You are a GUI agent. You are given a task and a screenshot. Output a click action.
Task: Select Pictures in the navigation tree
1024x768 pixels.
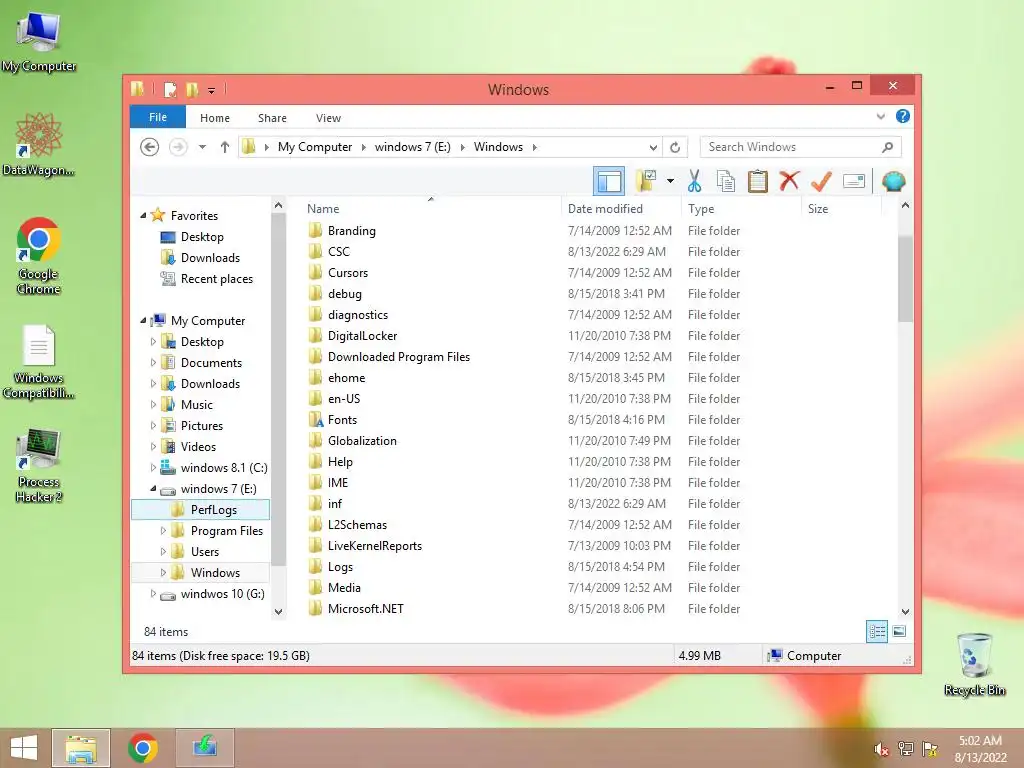coord(201,426)
